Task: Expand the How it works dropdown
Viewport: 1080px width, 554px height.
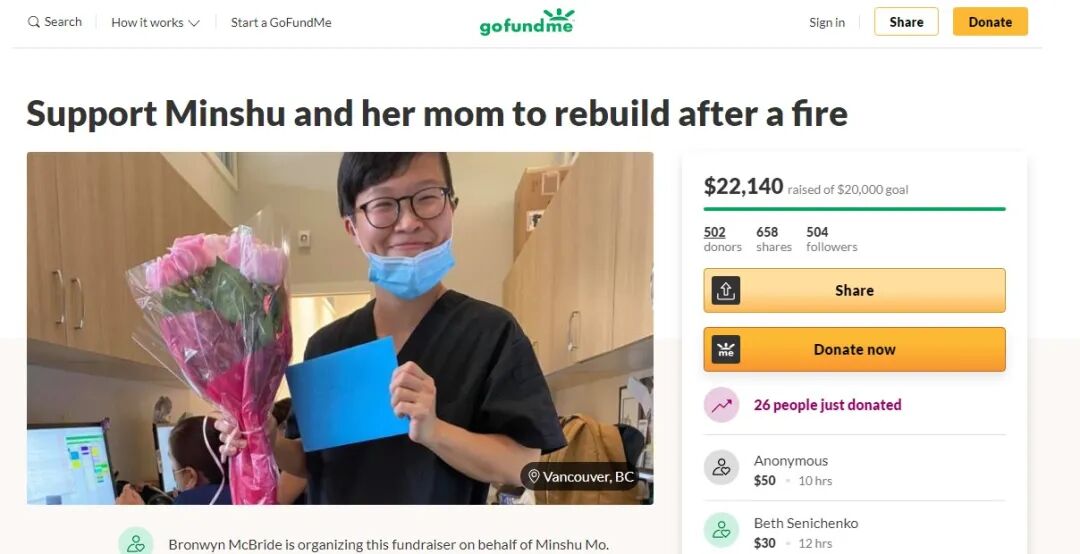Action: pos(155,22)
